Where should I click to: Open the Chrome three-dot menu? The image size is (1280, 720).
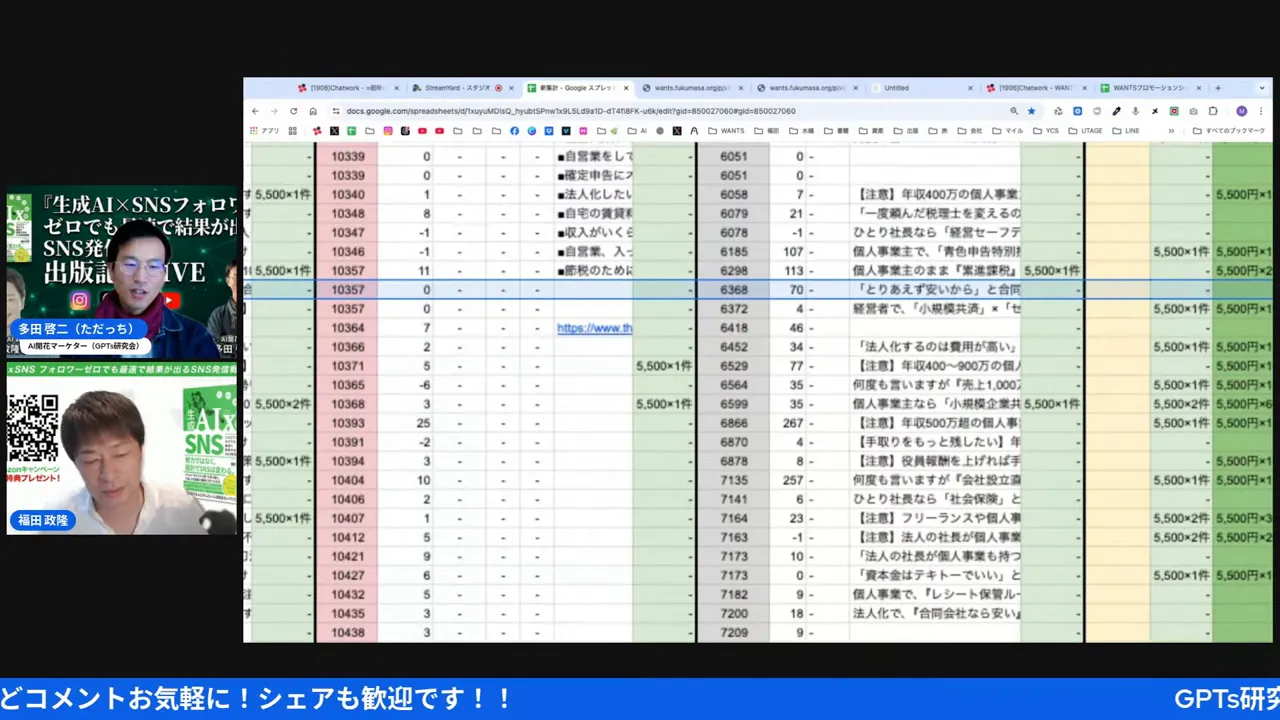click(1261, 111)
